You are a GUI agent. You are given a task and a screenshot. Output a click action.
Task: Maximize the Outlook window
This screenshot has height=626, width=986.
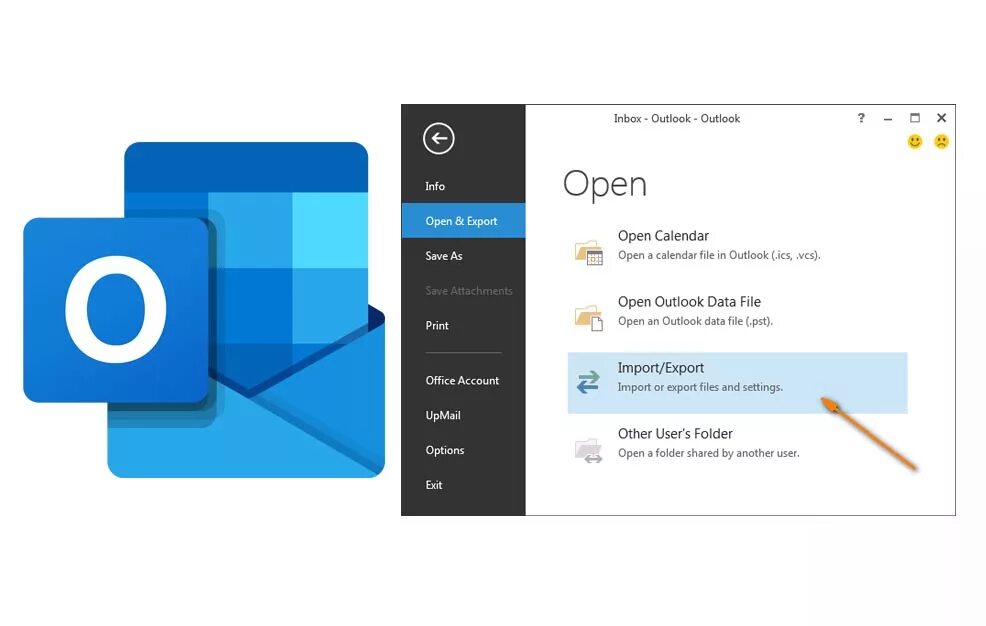pyautogui.click(x=915, y=118)
